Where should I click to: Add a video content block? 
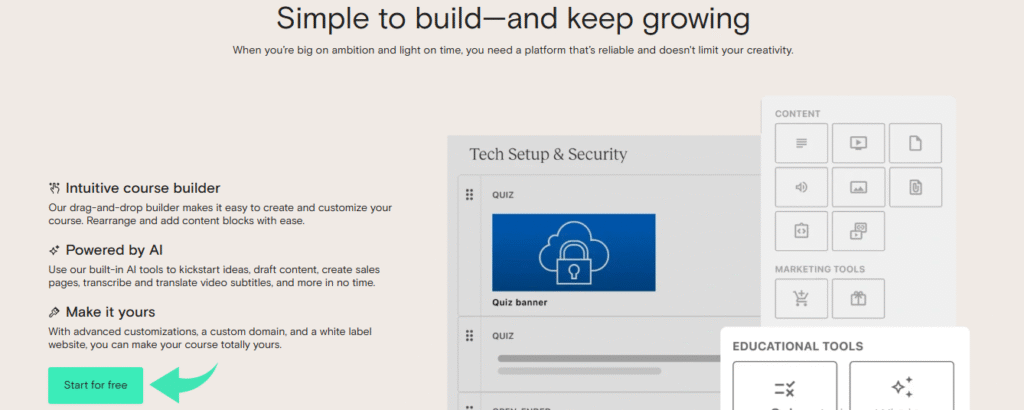coord(858,143)
